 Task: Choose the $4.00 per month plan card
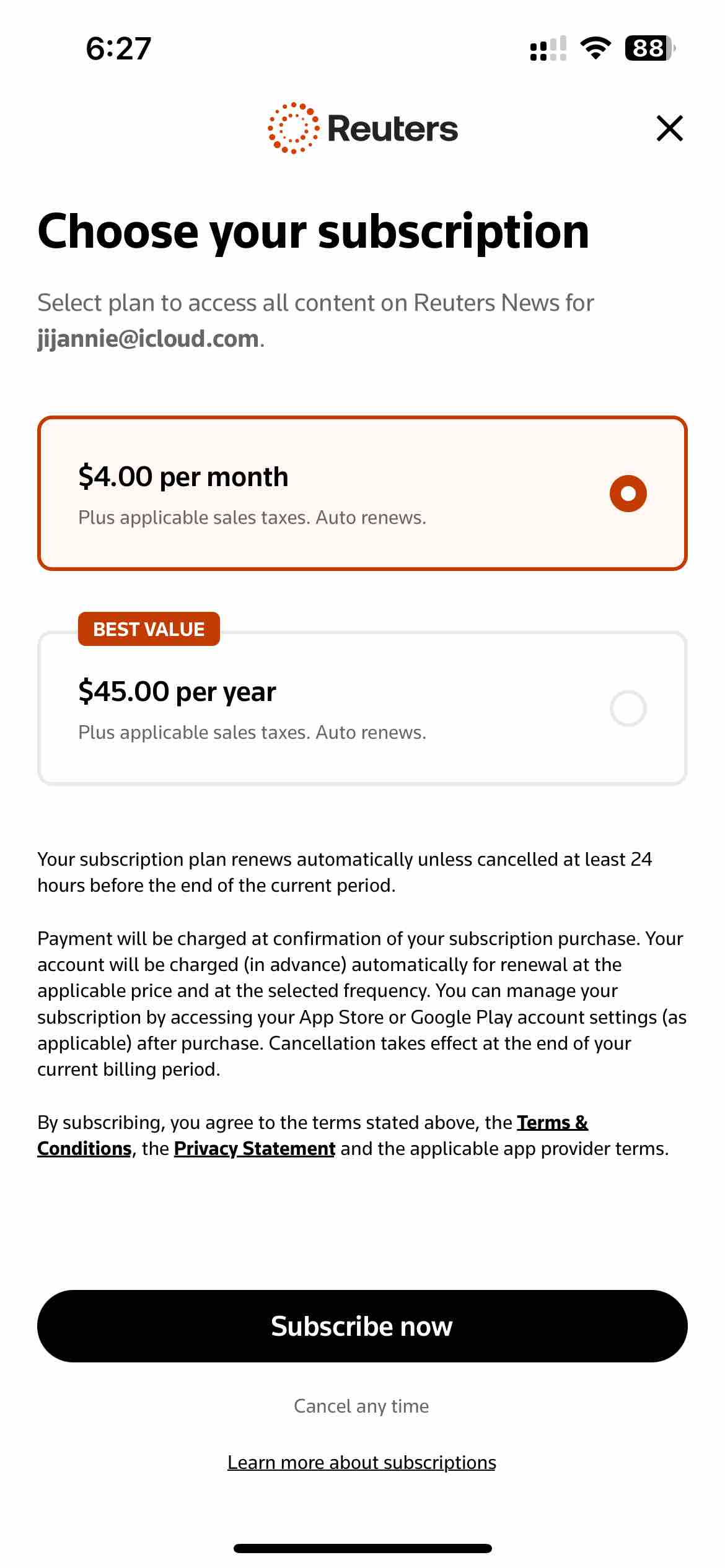(x=362, y=493)
